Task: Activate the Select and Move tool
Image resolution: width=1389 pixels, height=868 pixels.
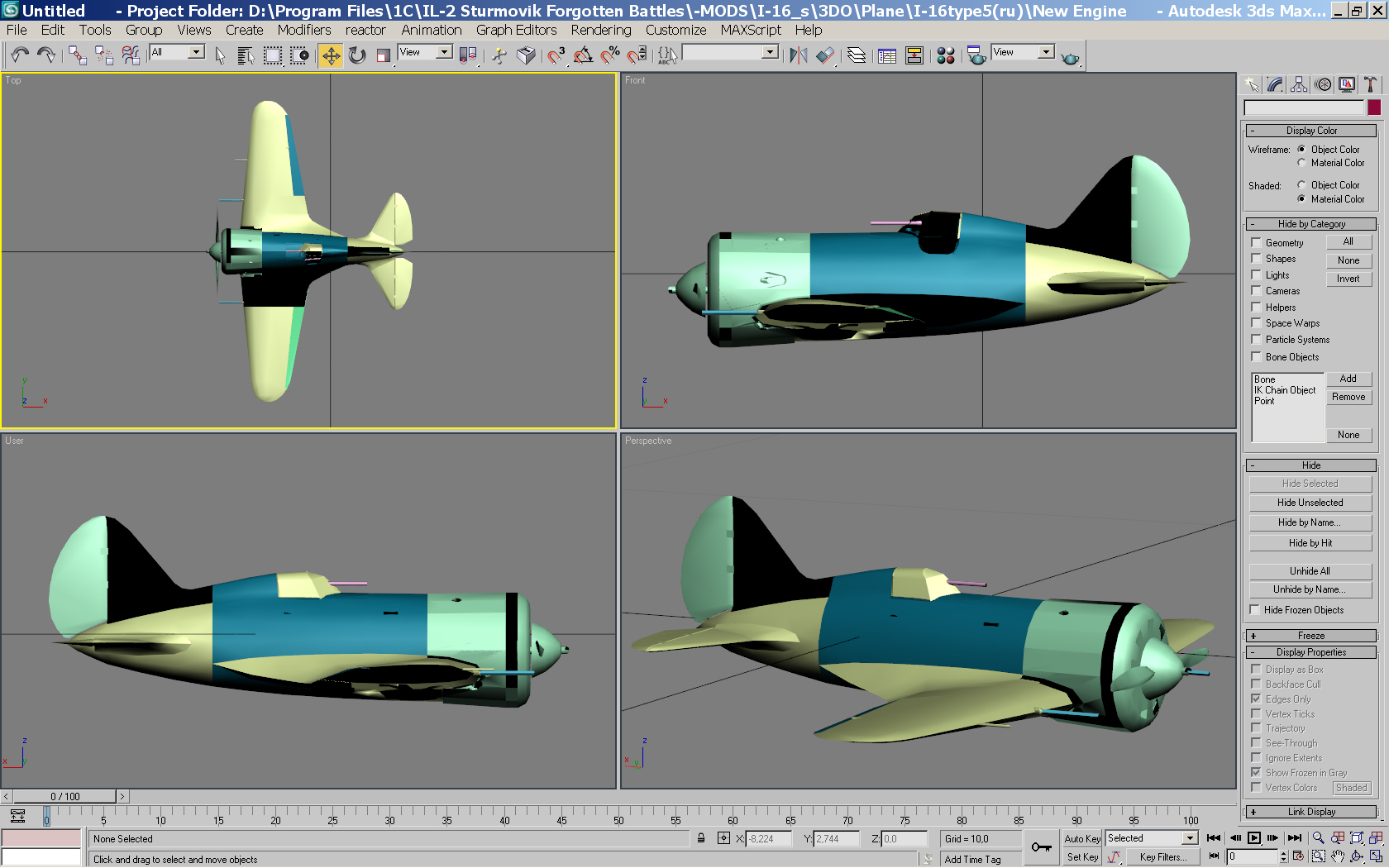Action: point(331,55)
